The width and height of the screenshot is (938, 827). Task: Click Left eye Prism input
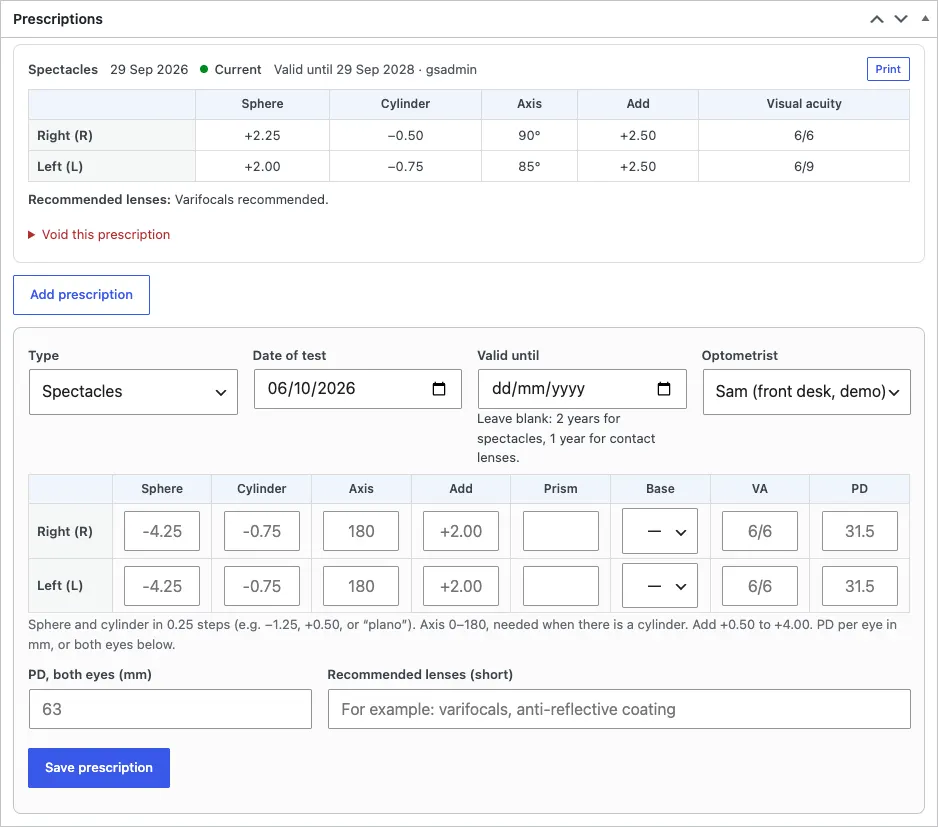click(561, 586)
